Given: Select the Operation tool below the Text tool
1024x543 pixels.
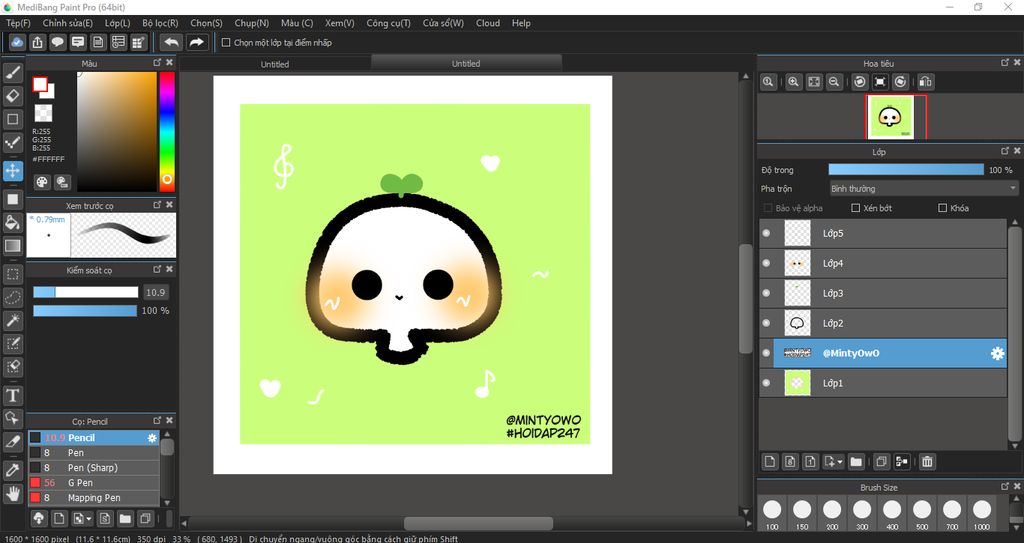Looking at the screenshot, I should tap(12, 418).
